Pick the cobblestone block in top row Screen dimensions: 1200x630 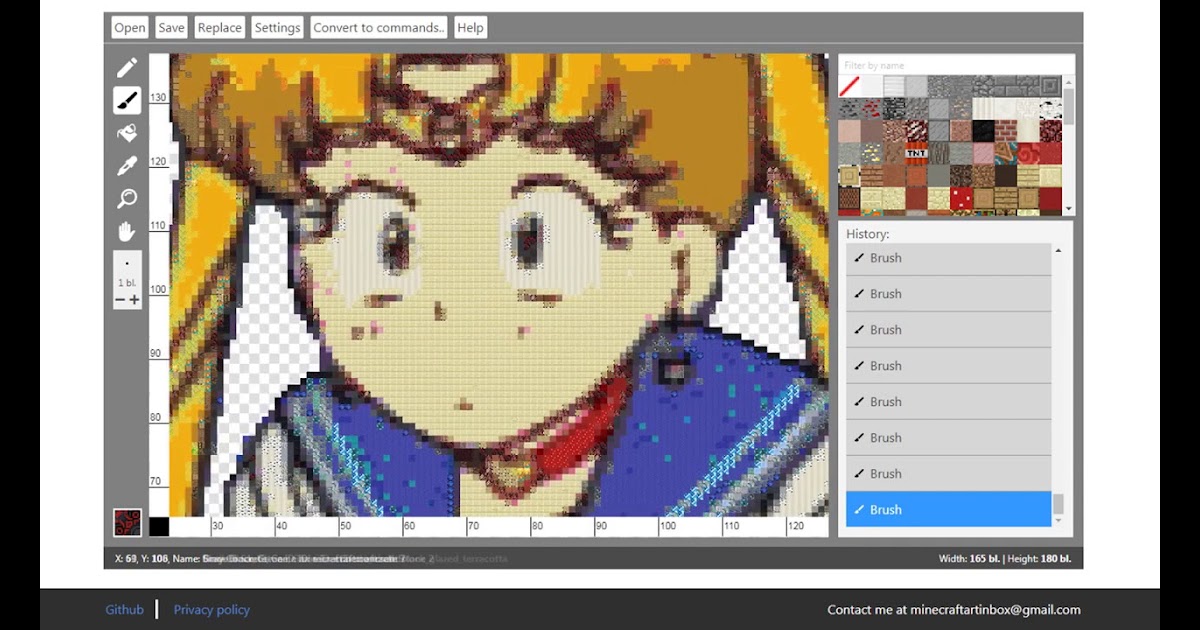(984, 85)
